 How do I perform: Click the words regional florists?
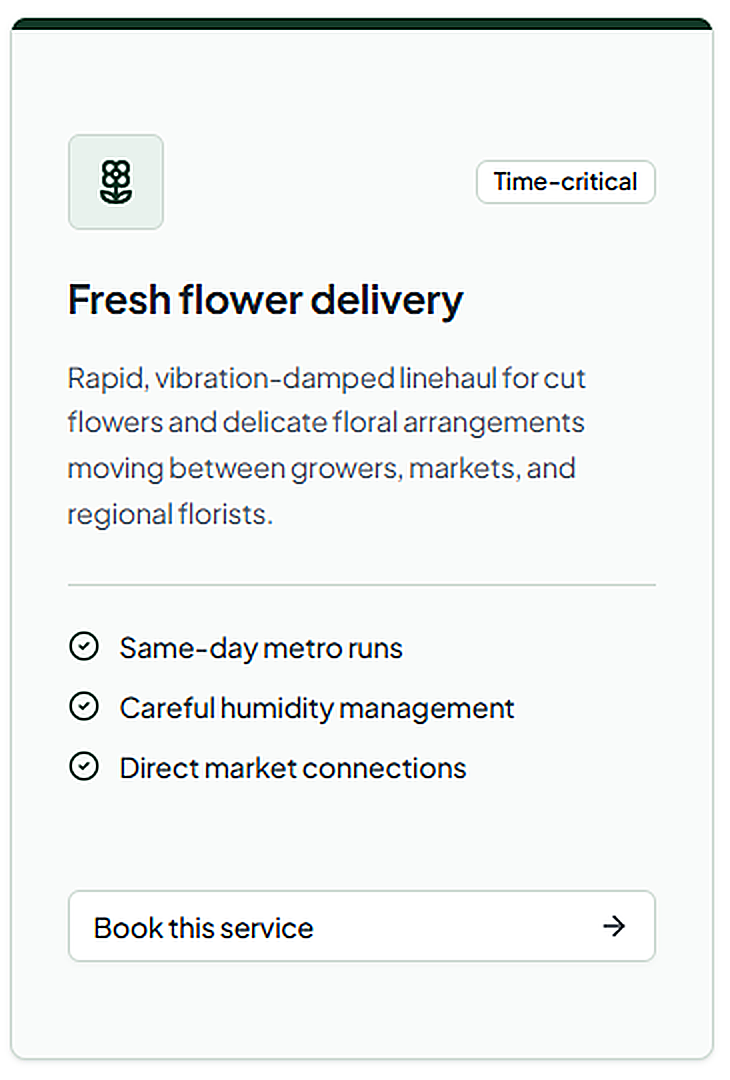(170, 515)
